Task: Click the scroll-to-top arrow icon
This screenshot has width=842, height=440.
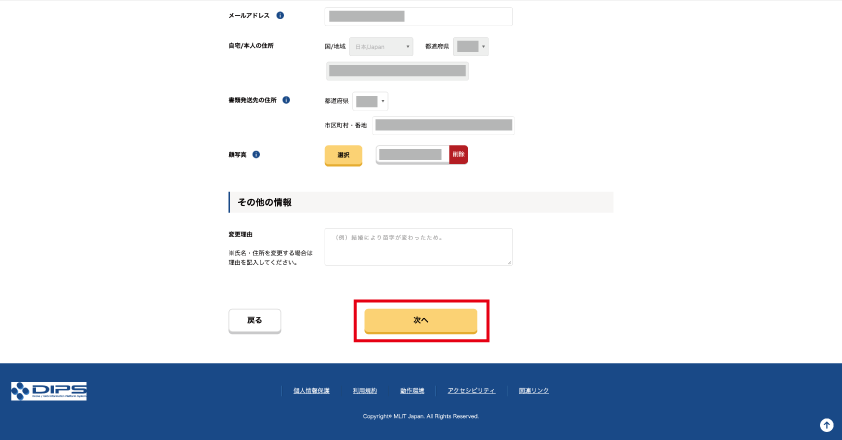Action: pos(826,425)
